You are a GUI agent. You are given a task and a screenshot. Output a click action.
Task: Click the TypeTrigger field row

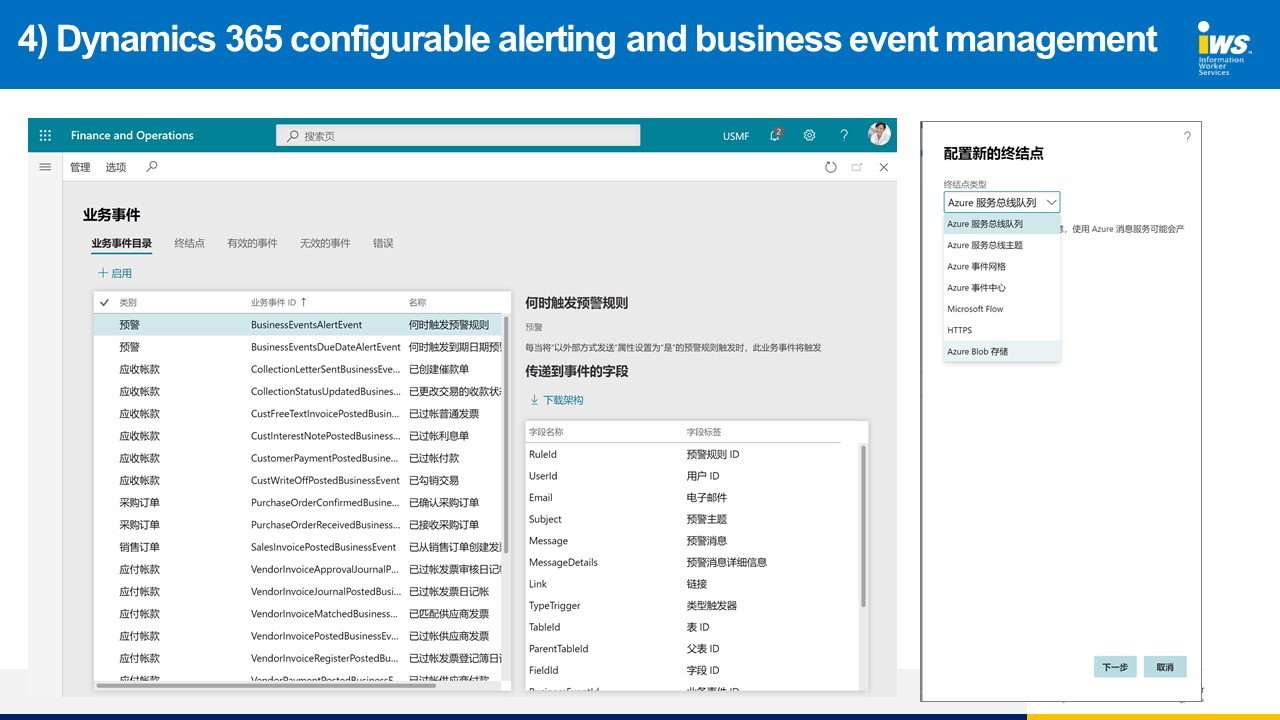[x=692, y=605]
